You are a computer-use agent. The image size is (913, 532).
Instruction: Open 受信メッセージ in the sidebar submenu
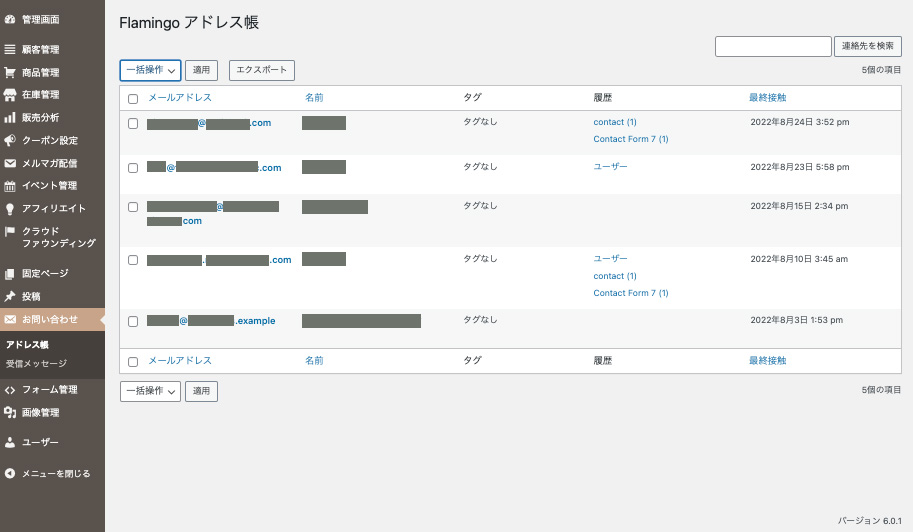[37, 363]
